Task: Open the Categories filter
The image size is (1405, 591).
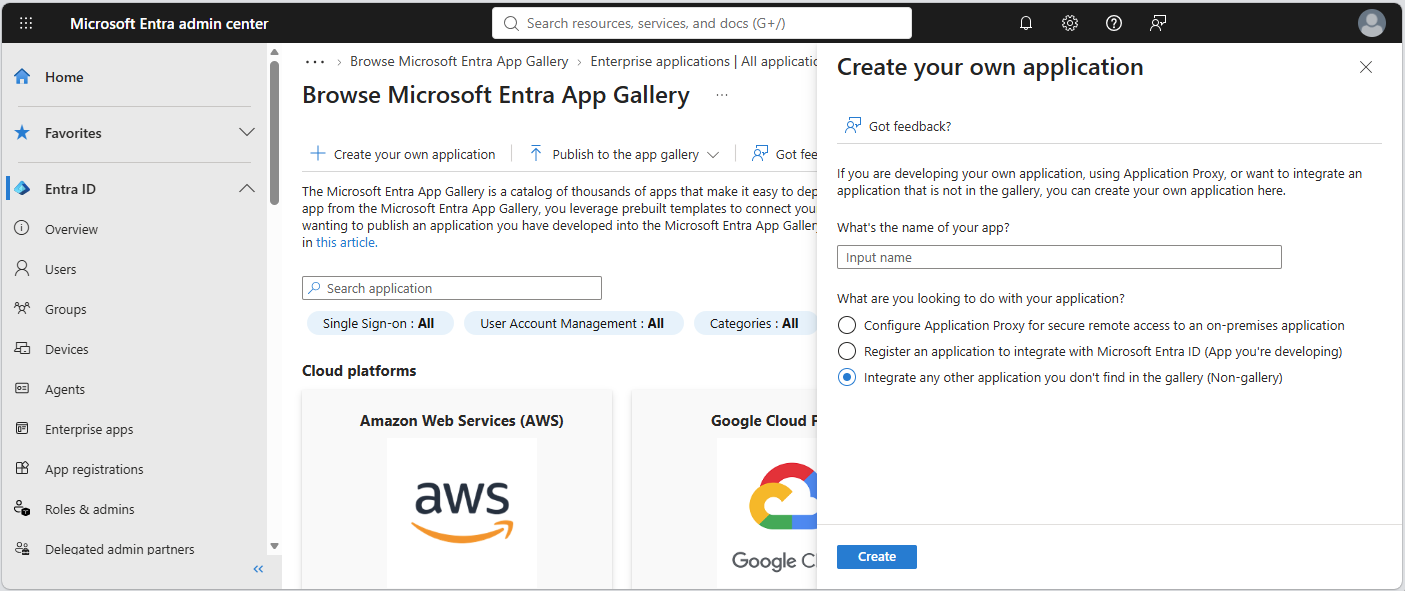Action: click(x=754, y=323)
